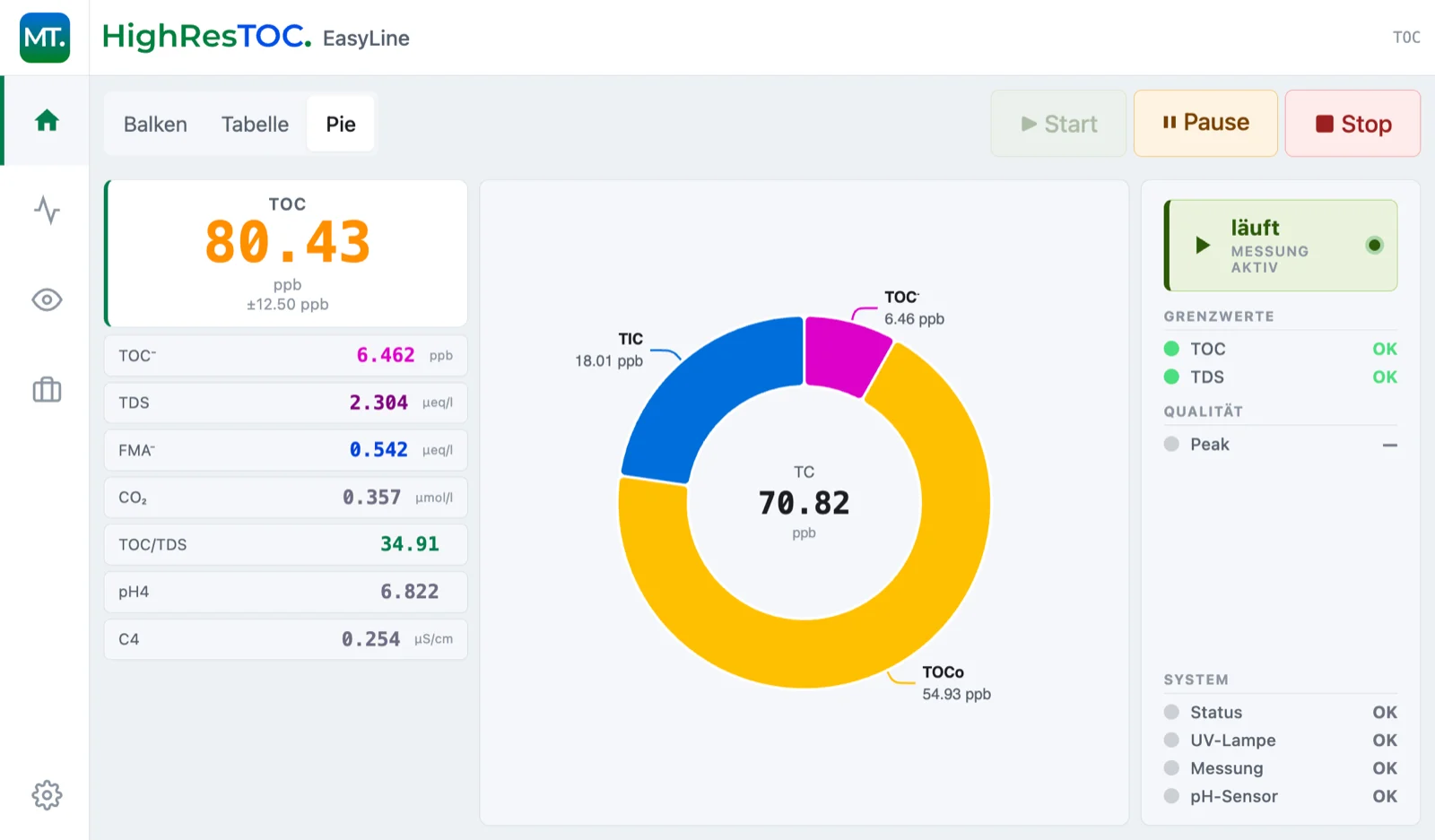
Task: Click the ±12.50 ppb tolerance text
Action: pyautogui.click(x=288, y=304)
